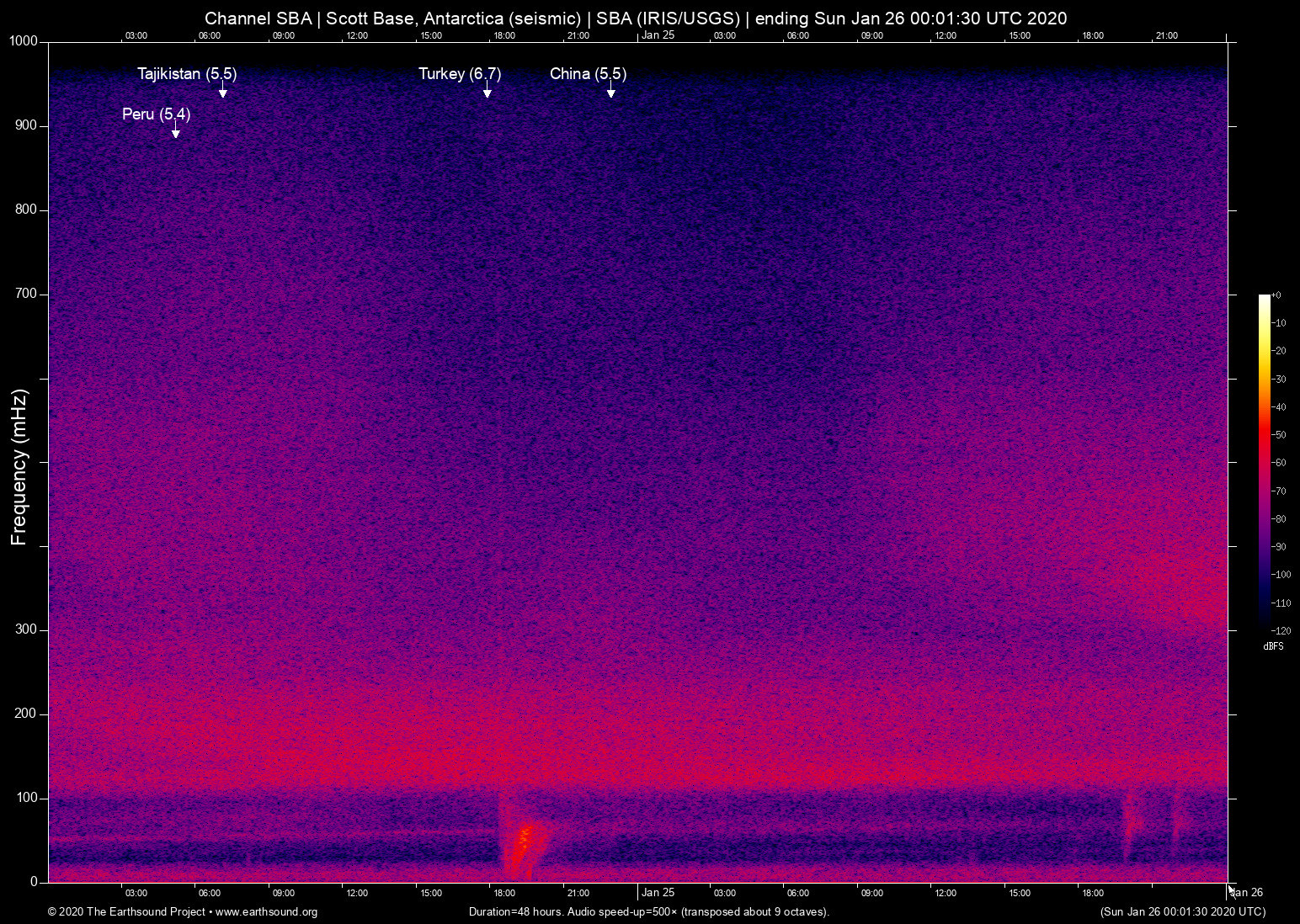Click the China (5.5) event label
Viewport: 1300px width, 924px height.
click(588, 74)
